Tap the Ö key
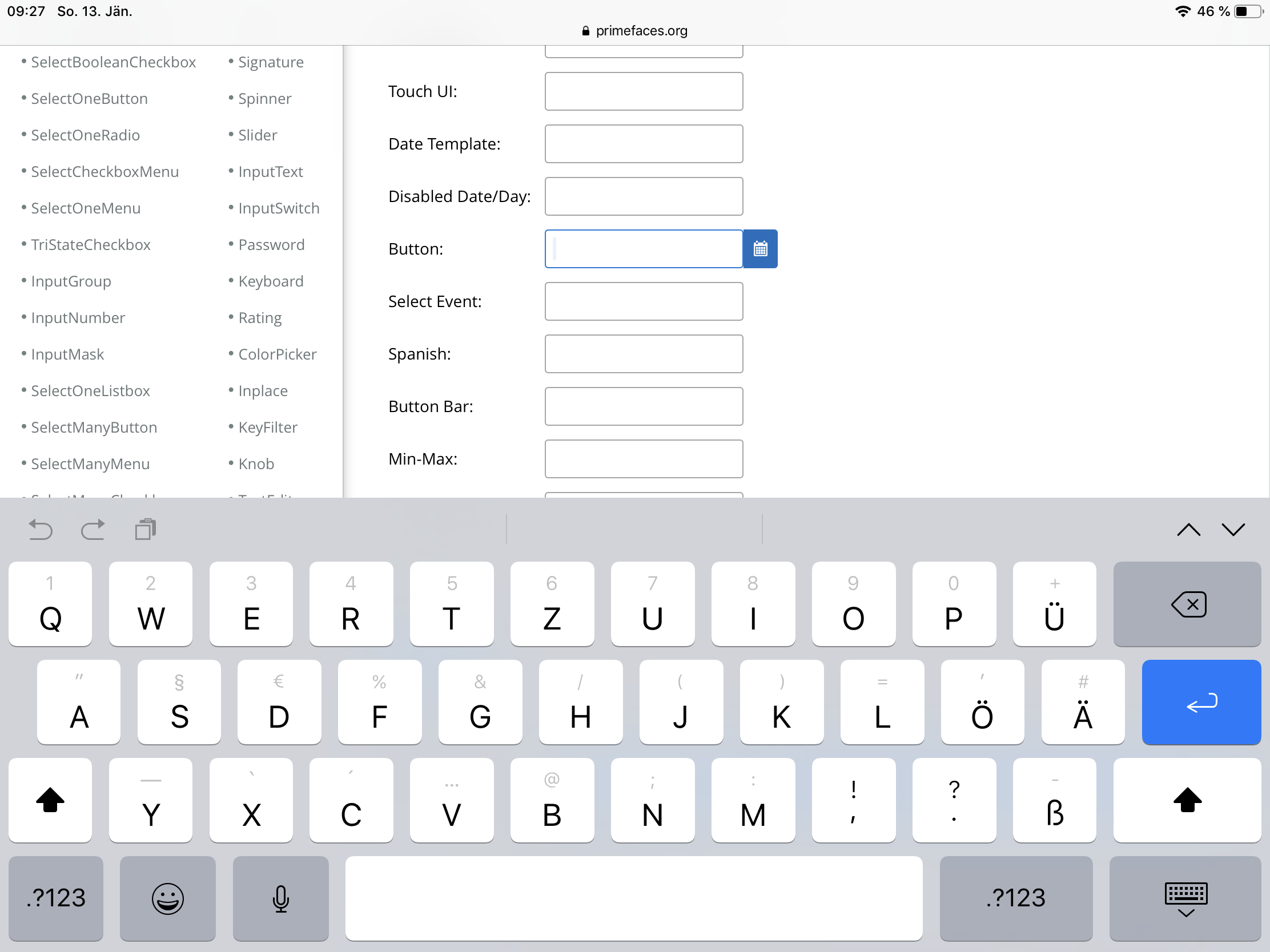1270x952 pixels. [982, 702]
